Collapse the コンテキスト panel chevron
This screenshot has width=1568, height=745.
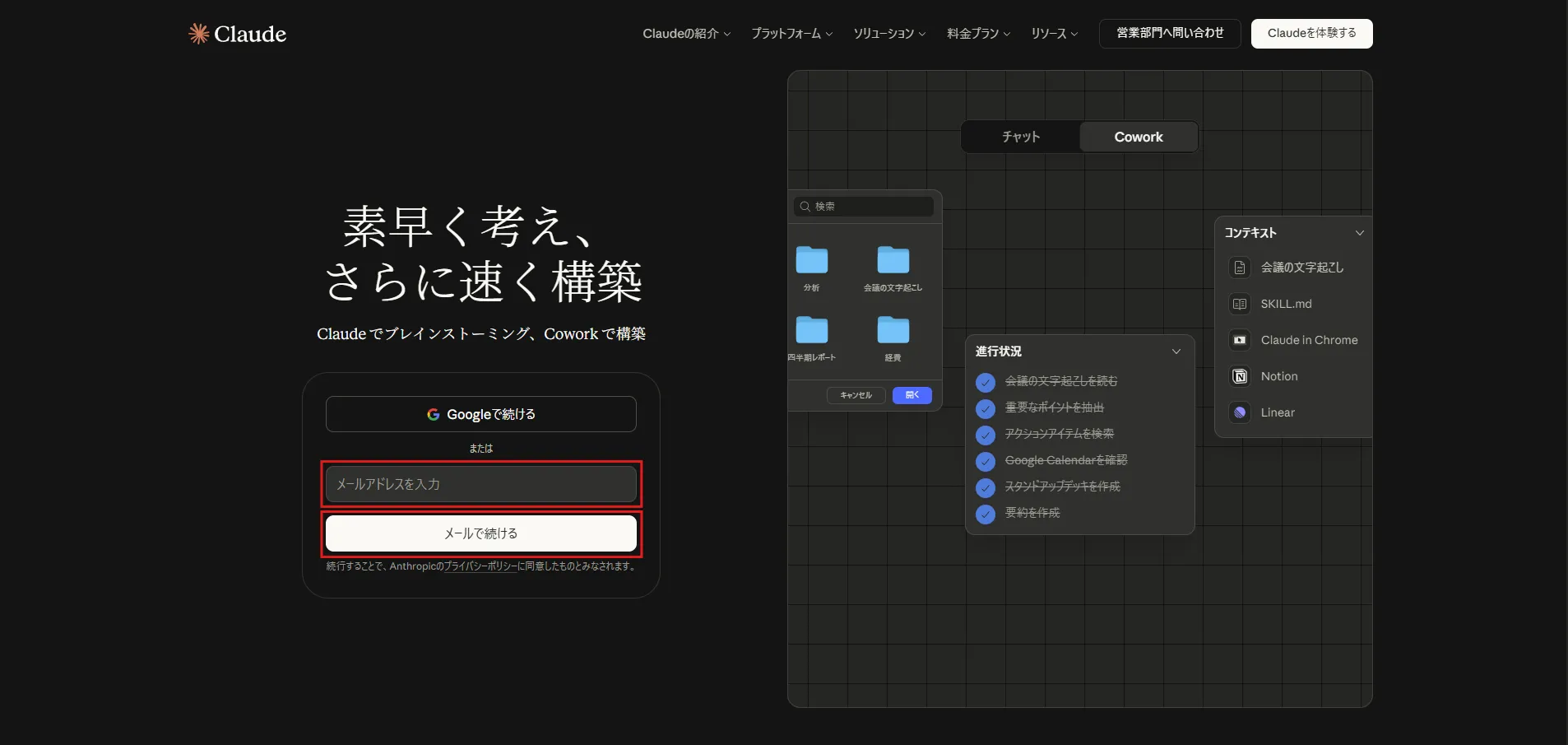point(1360,233)
